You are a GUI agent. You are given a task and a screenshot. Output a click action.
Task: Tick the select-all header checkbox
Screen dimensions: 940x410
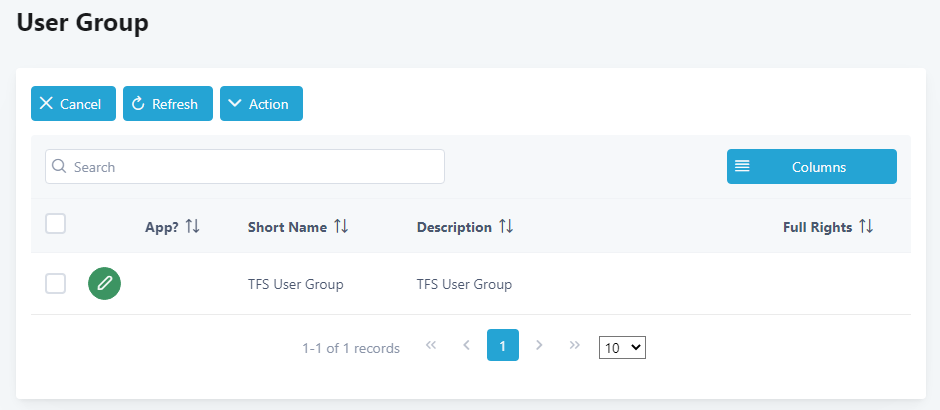56,224
